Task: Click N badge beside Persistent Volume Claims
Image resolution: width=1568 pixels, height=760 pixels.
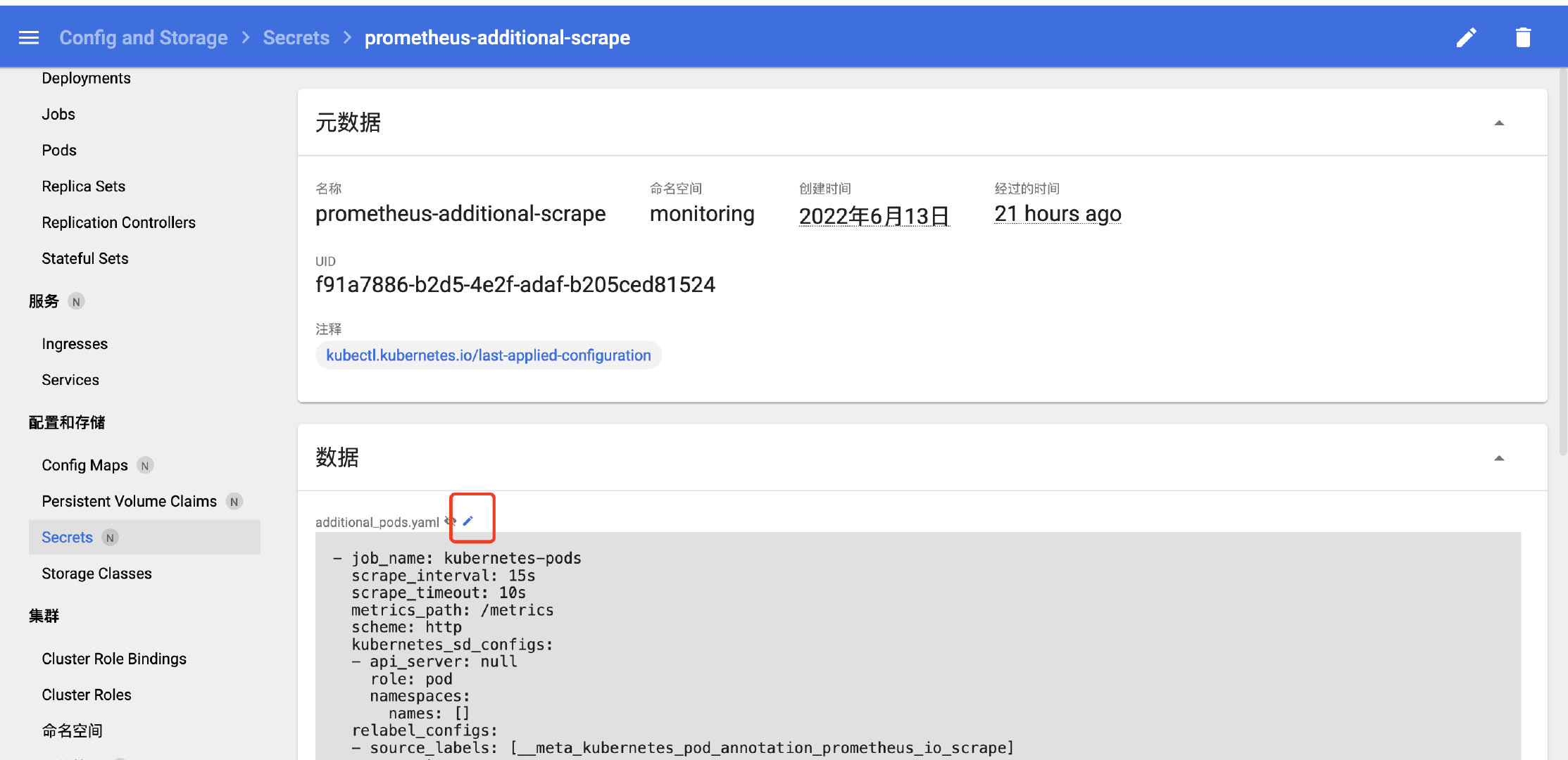Action: pyautogui.click(x=234, y=501)
